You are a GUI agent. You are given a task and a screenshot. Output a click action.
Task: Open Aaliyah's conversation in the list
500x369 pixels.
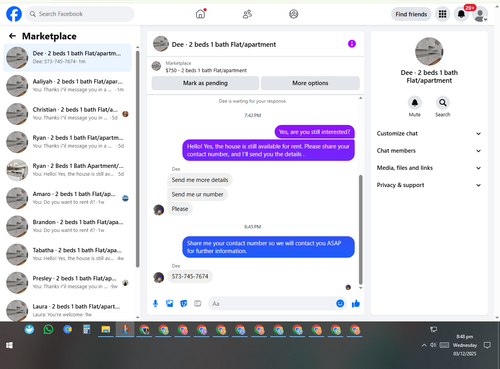(x=67, y=86)
